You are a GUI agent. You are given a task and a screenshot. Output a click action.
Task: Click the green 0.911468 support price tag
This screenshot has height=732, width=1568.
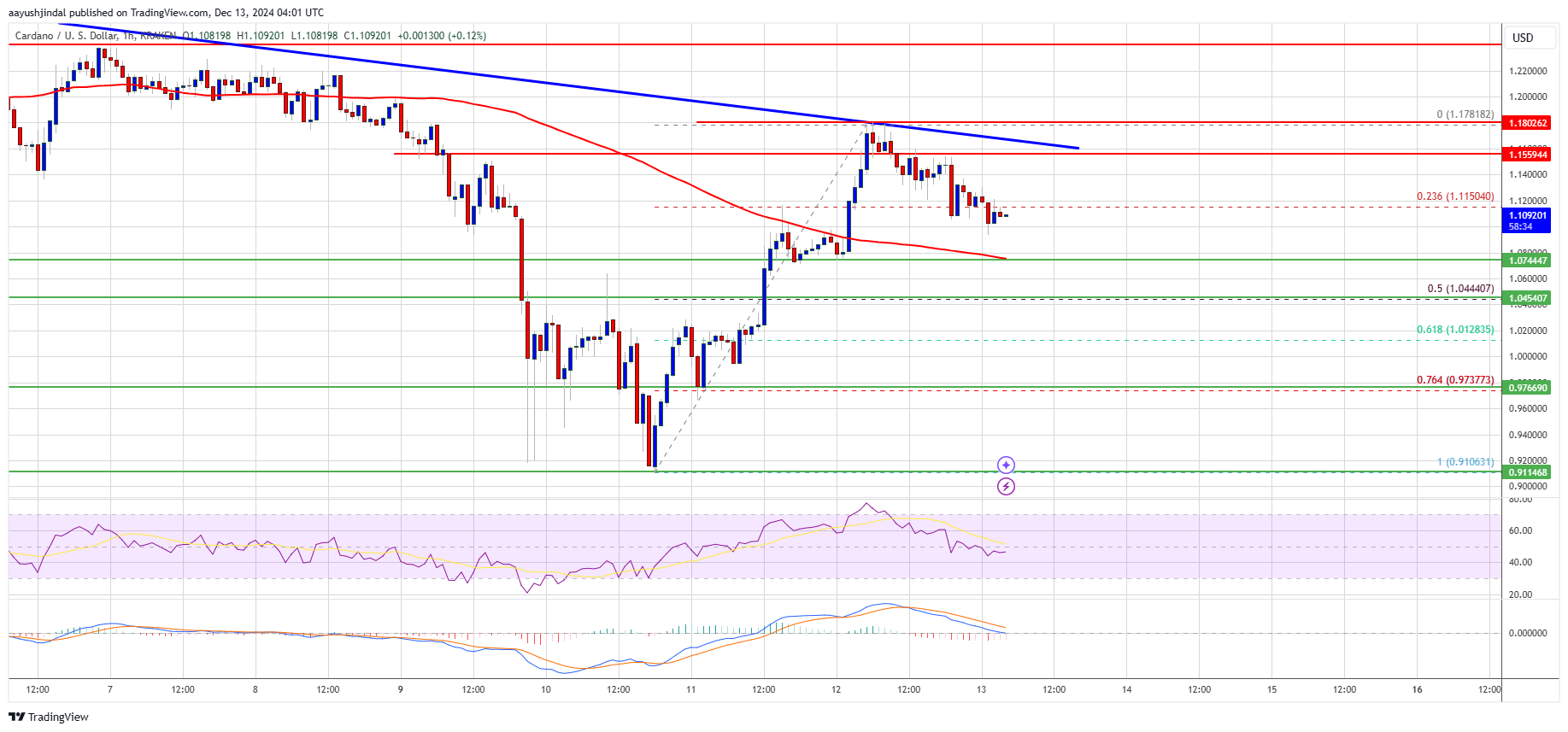(x=1527, y=472)
